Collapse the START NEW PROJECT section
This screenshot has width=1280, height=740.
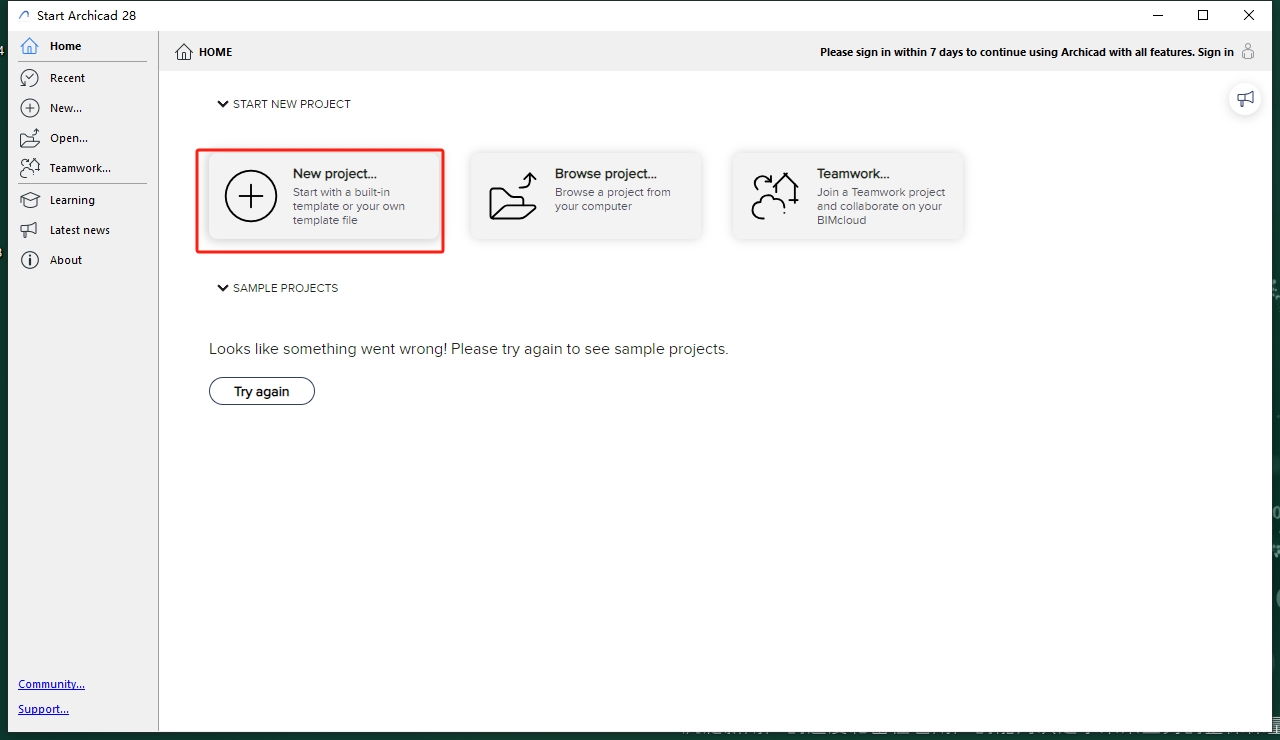point(223,104)
